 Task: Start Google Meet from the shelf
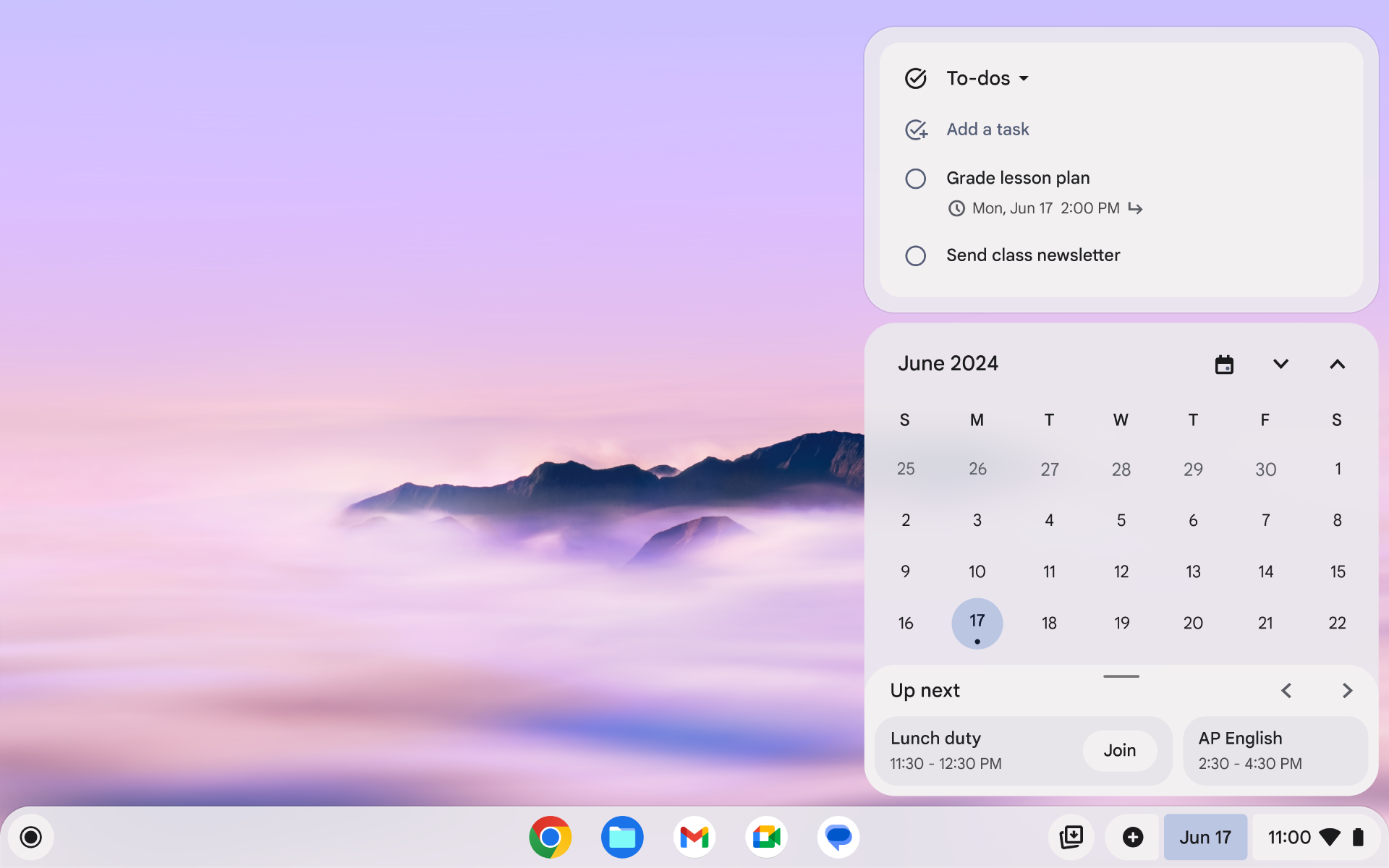(766, 837)
